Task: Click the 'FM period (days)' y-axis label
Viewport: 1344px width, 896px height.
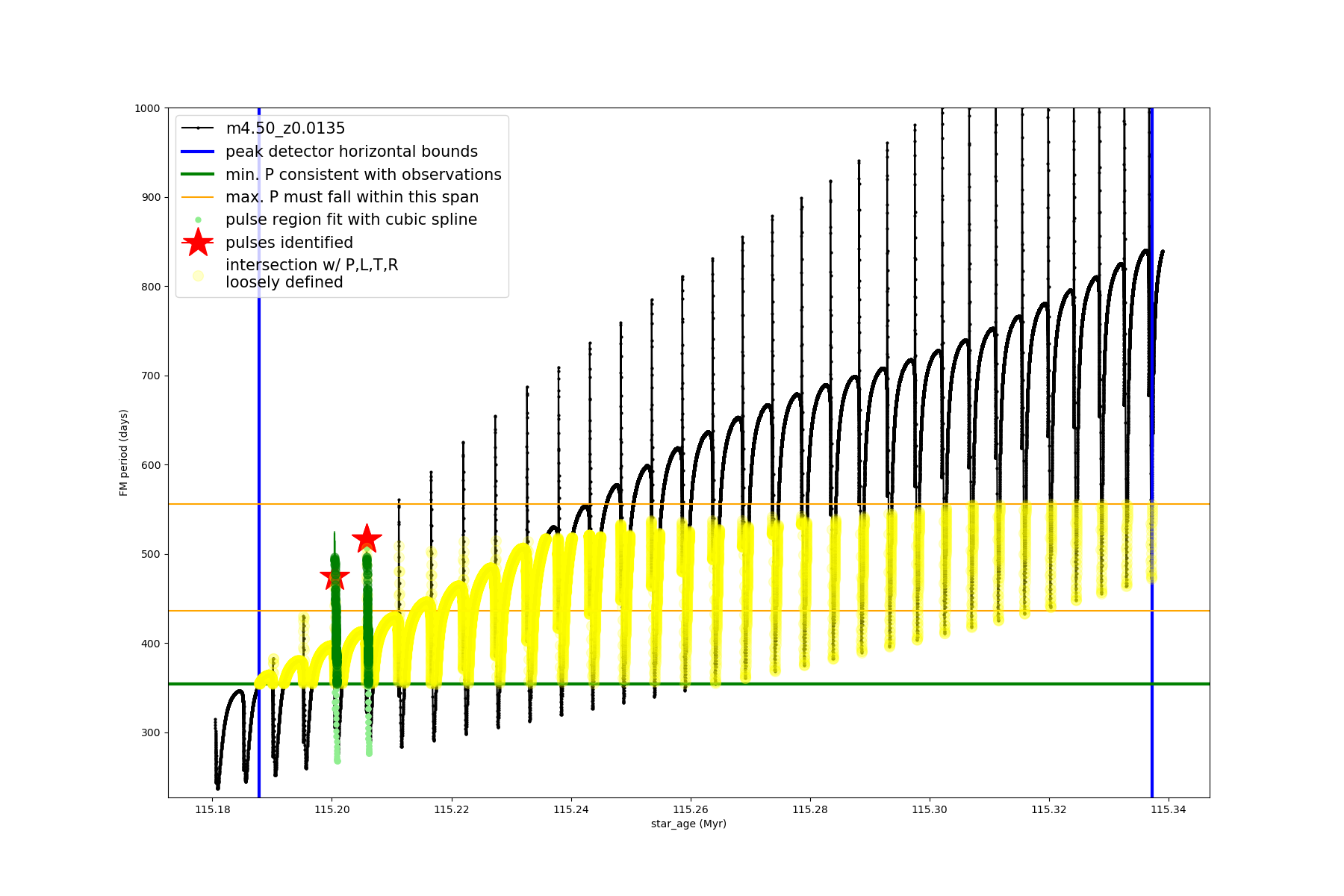Action: pyautogui.click(x=124, y=452)
